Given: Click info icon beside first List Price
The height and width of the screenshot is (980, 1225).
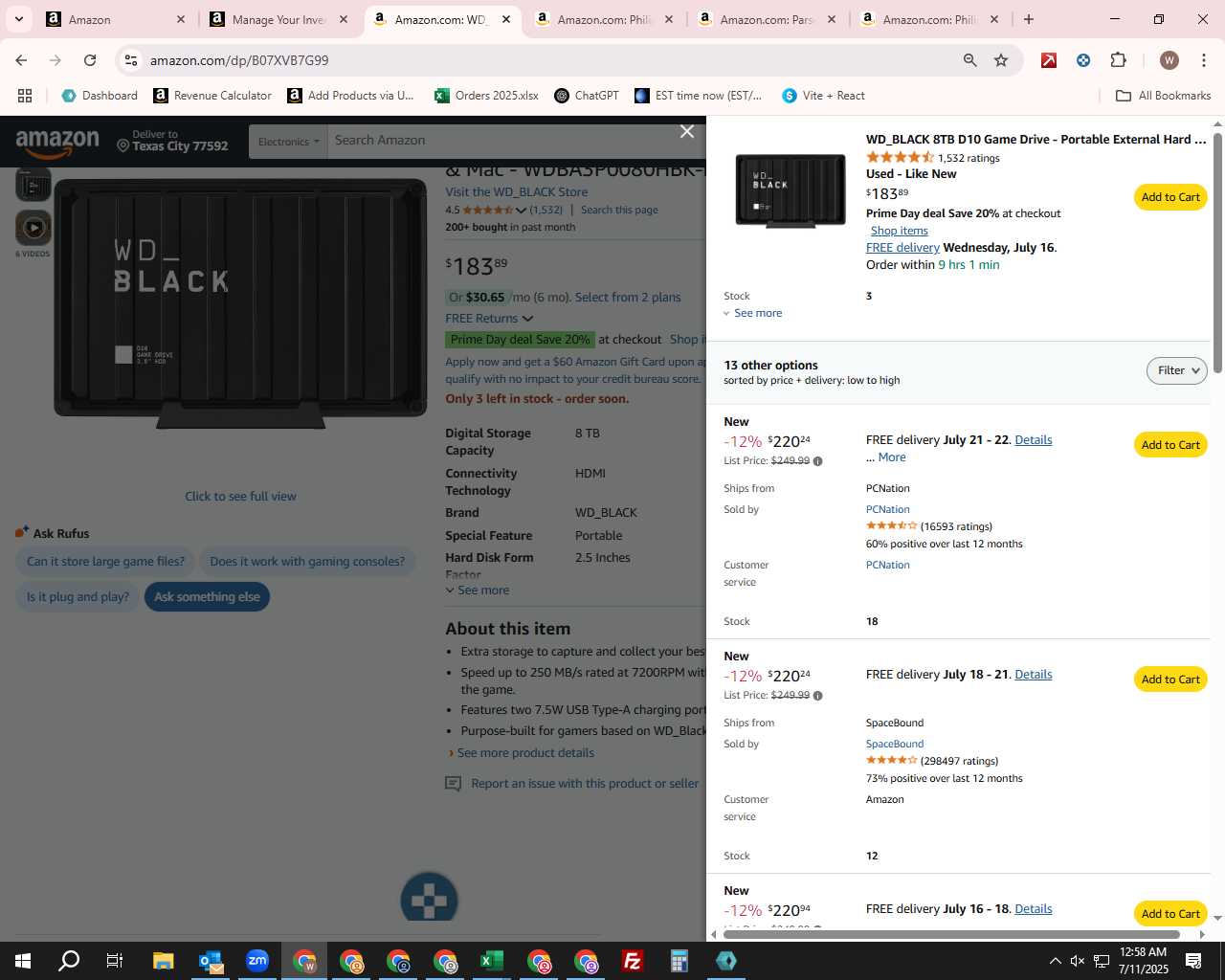Looking at the screenshot, I should (817, 461).
